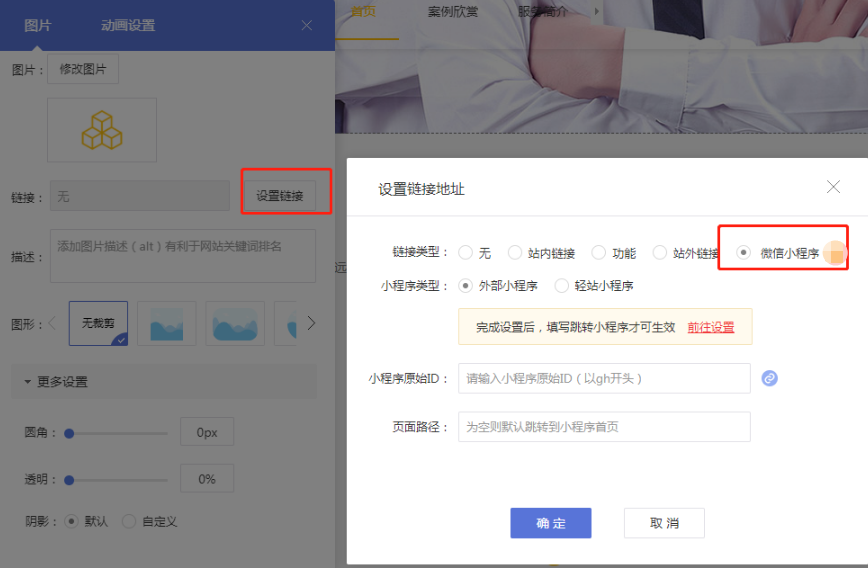Click the nav bar right arrow
This screenshot has width=868, height=568.
[x=597, y=11]
